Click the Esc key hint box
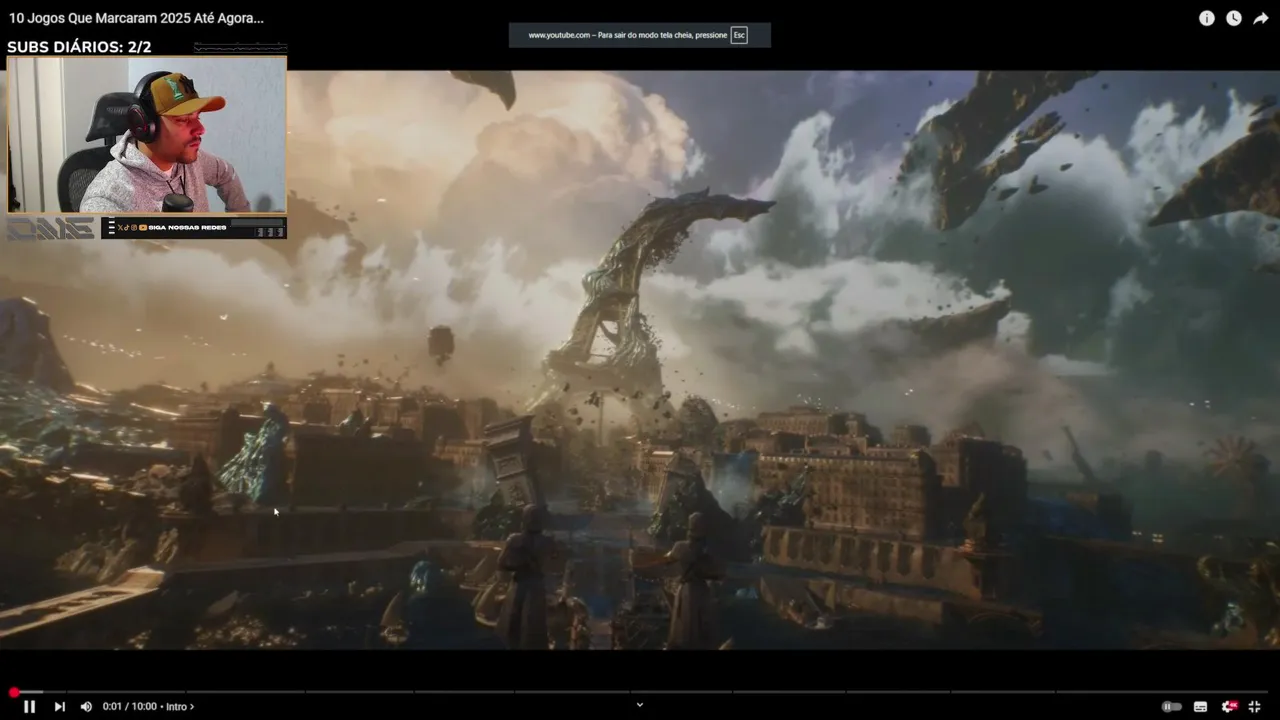 click(x=739, y=35)
